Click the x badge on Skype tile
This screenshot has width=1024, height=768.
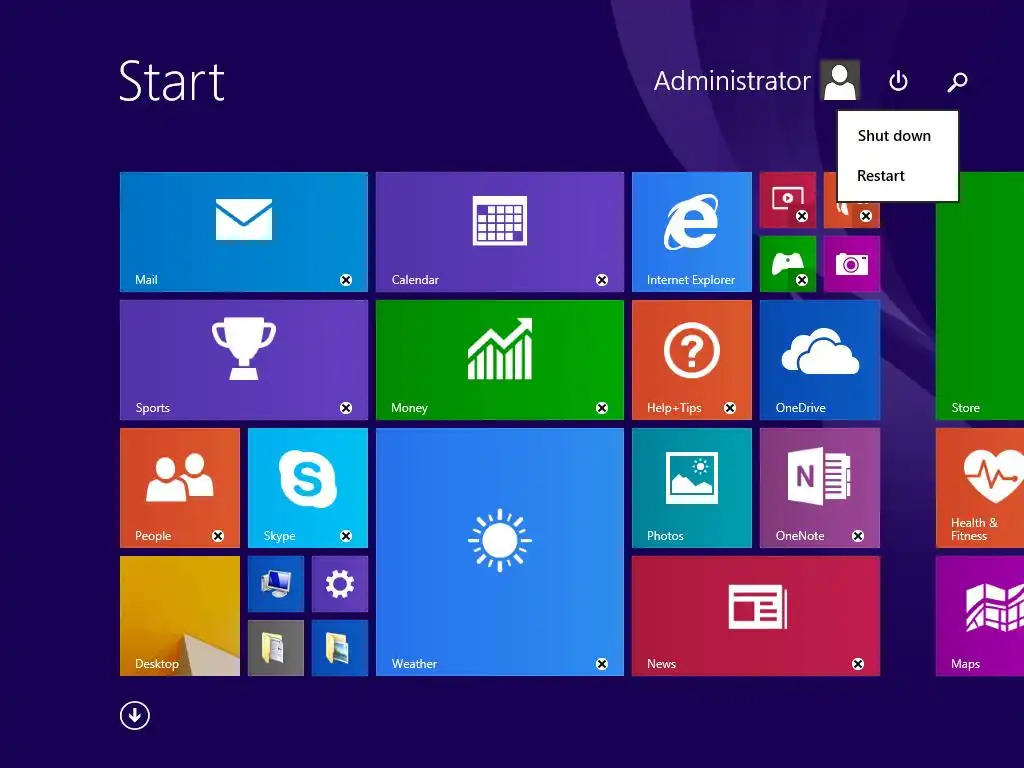pyautogui.click(x=346, y=536)
